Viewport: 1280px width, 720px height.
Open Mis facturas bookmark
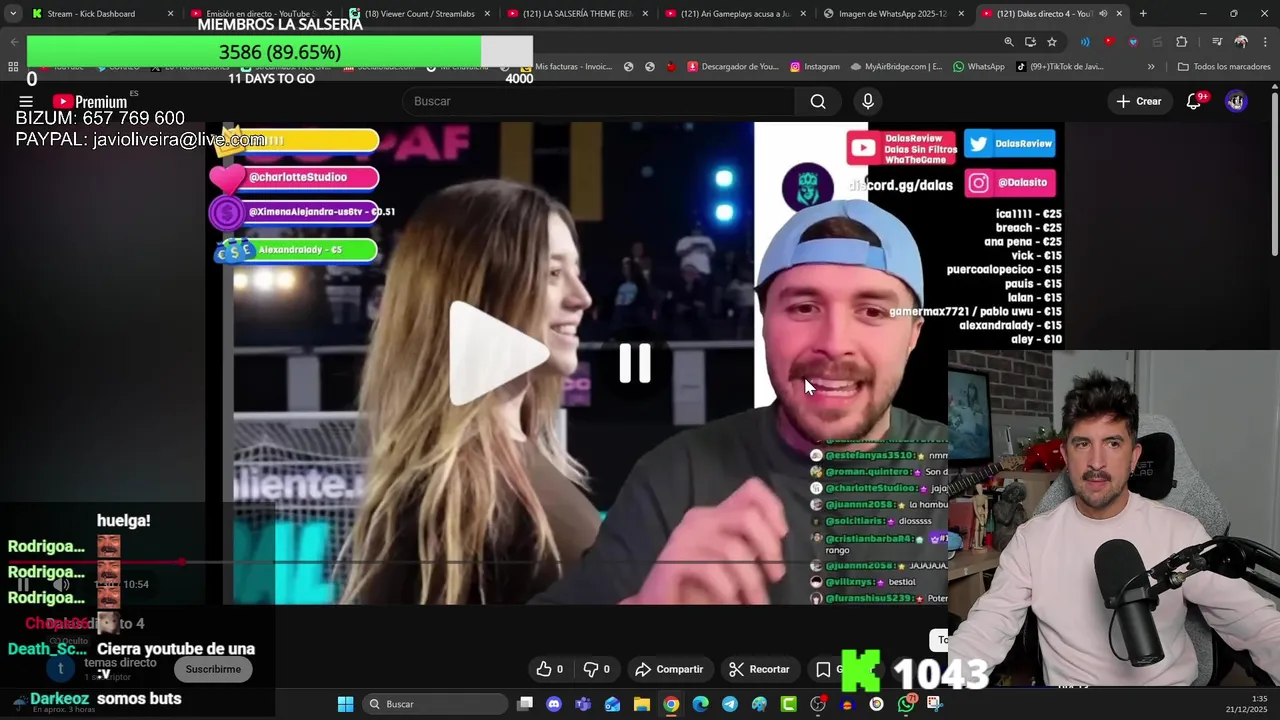pyautogui.click(x=565, y=67)
